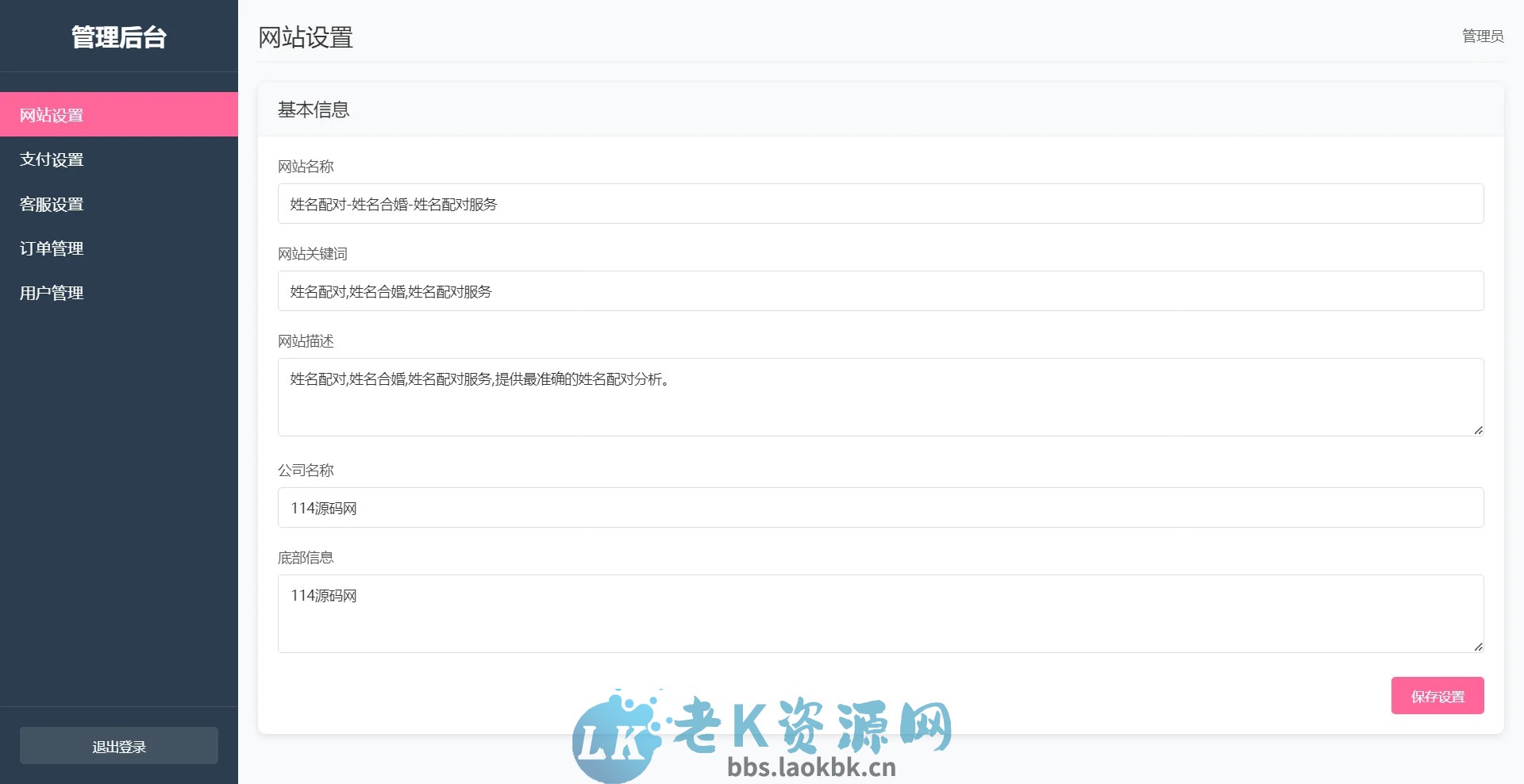Screen dimensions: 1524x784
Task: Click the 网站描述 field label
Action: (306, 341)
